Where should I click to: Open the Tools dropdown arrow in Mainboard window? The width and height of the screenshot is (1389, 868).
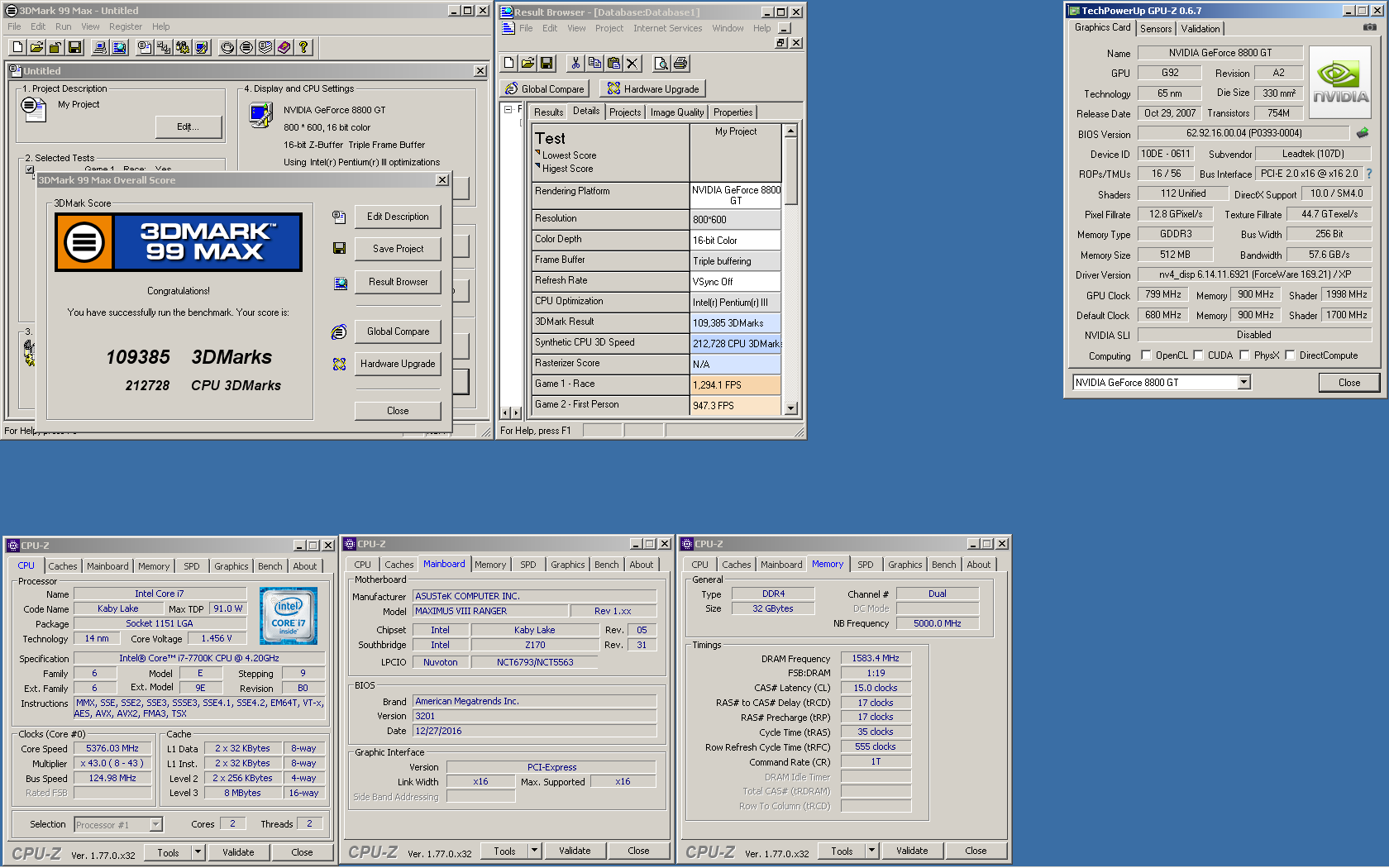click(534, 851)
